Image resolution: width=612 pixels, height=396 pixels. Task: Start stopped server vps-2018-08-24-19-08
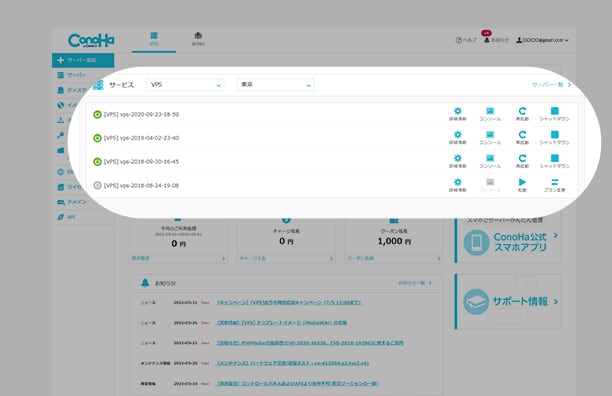click(522, 185)
